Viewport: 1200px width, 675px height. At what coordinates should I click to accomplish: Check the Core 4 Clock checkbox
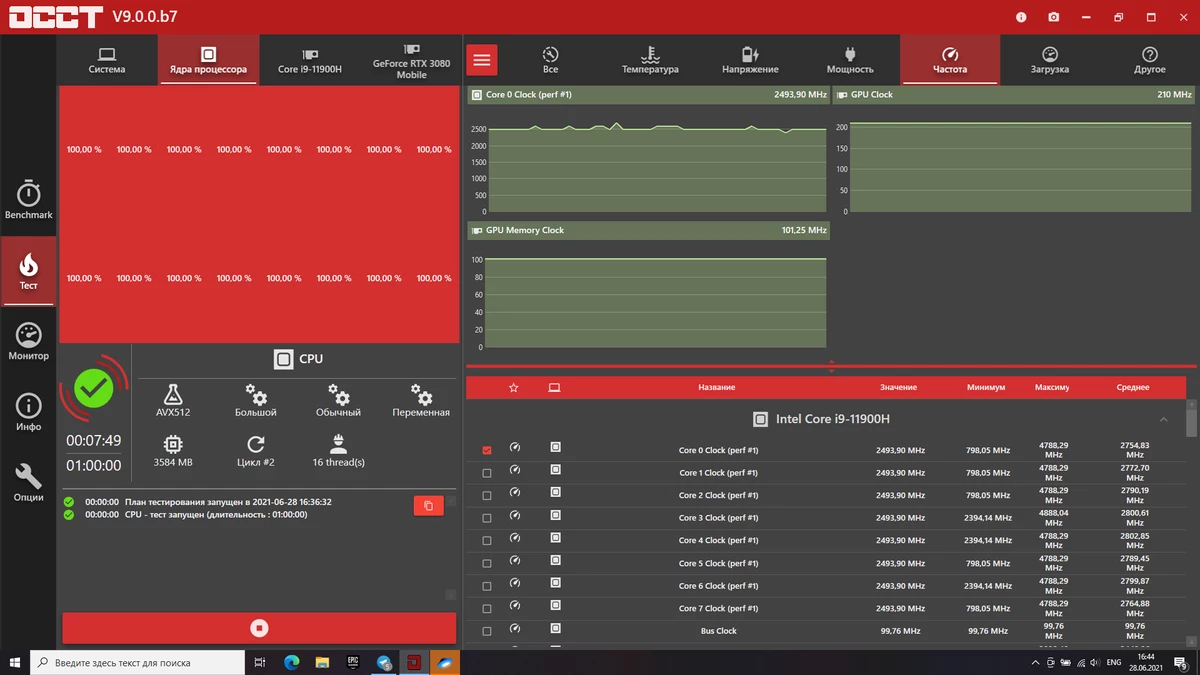click(487, 541)
